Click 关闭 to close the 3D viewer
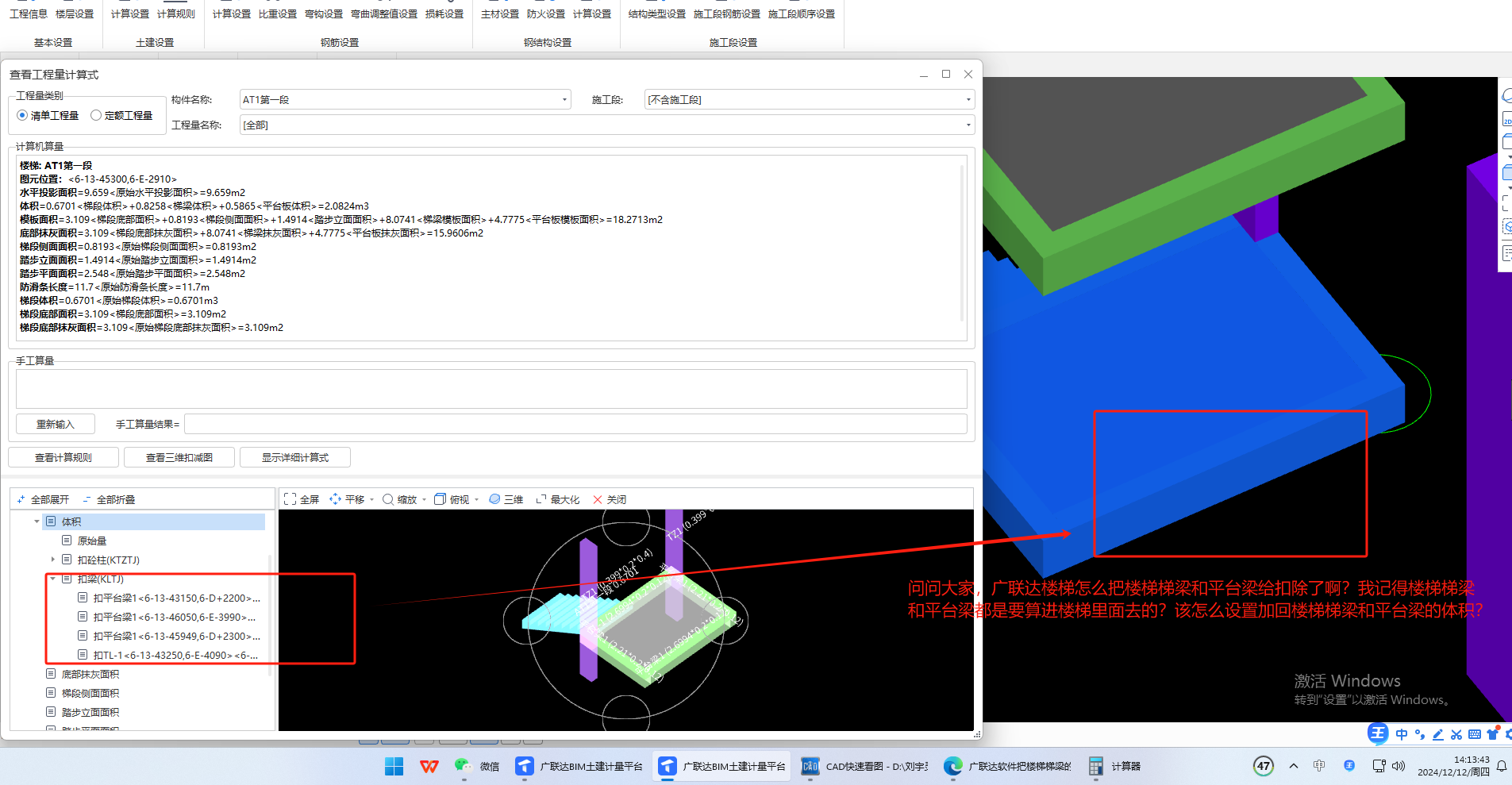 point(610,499)
